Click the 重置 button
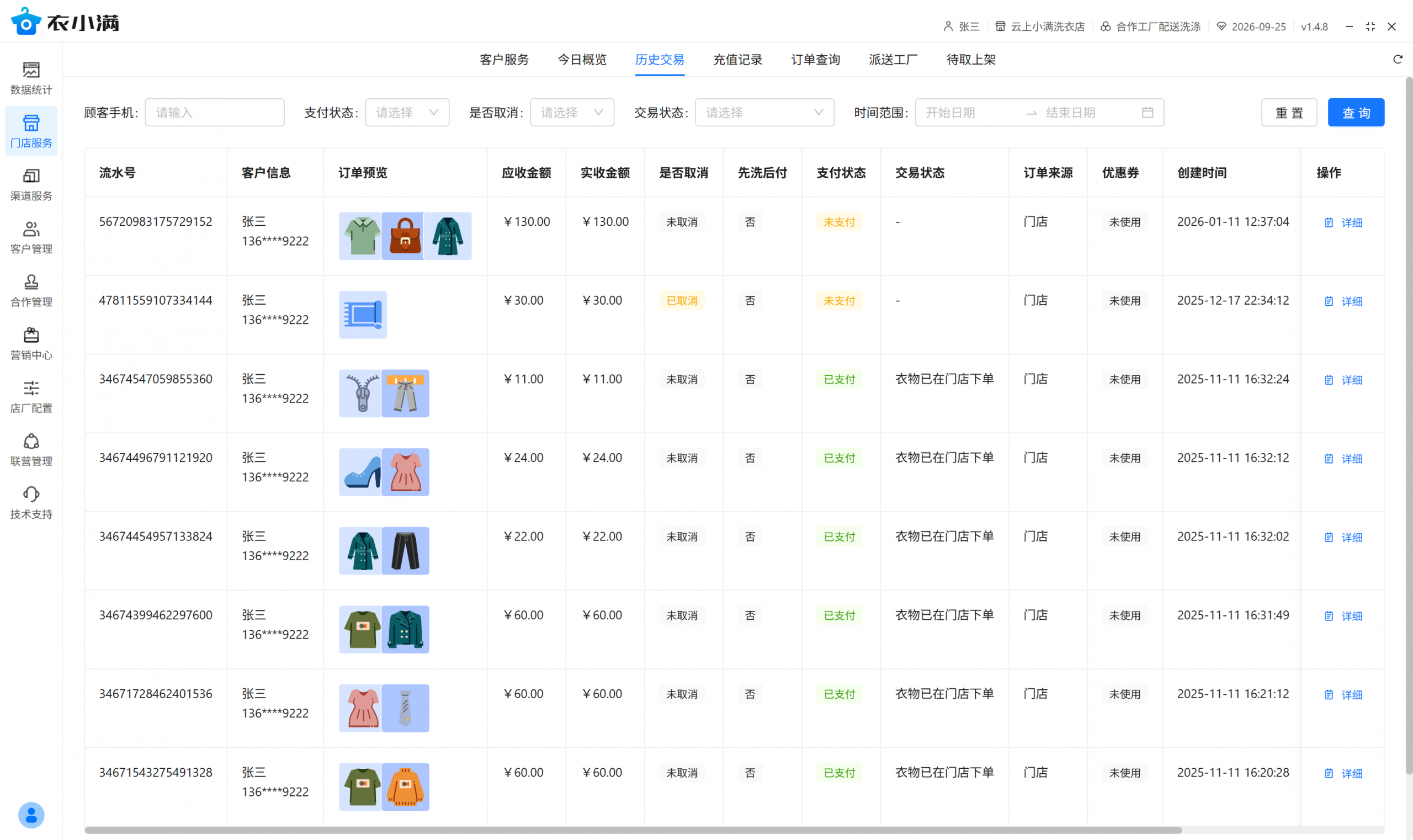1413x840 pixels. (1288, 113)
